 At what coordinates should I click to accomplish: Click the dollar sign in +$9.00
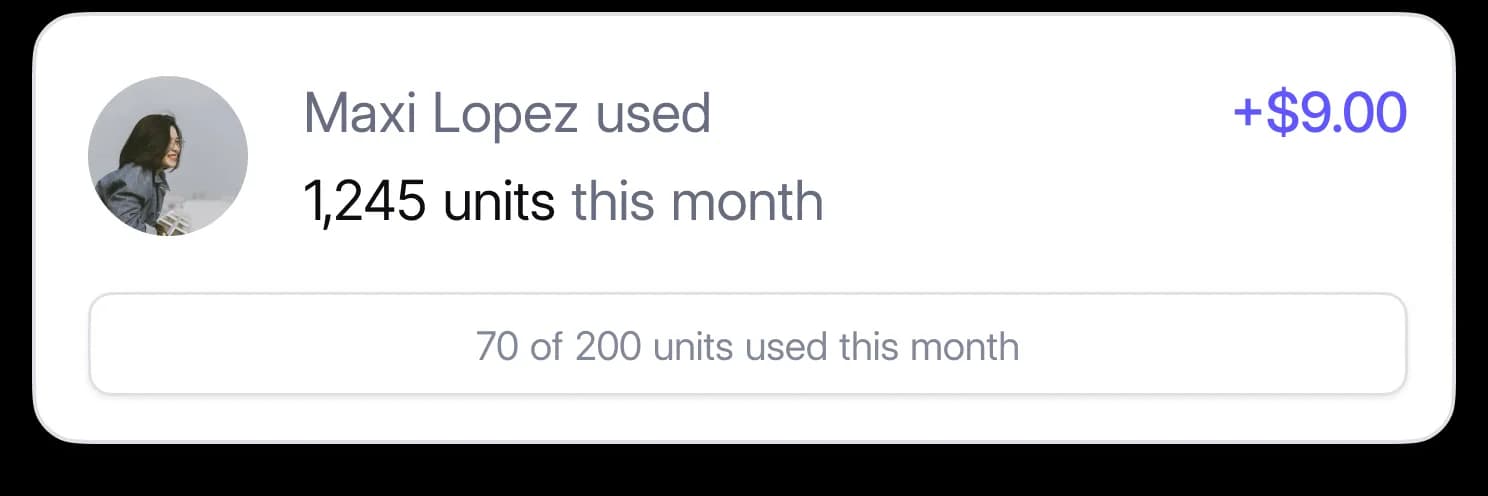click(x=1281, y=113)
